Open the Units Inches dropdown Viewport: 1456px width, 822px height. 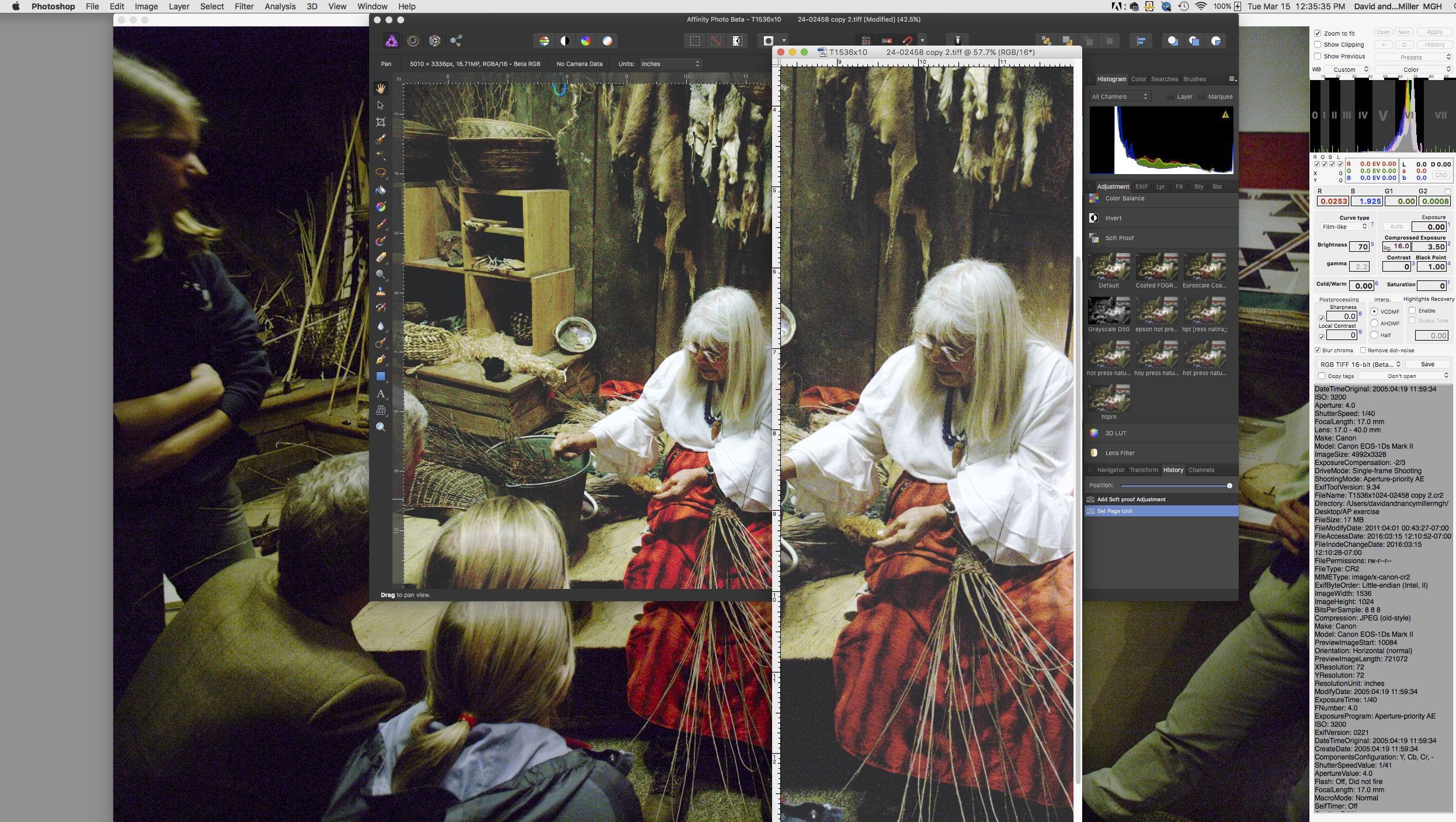[670, 64]
